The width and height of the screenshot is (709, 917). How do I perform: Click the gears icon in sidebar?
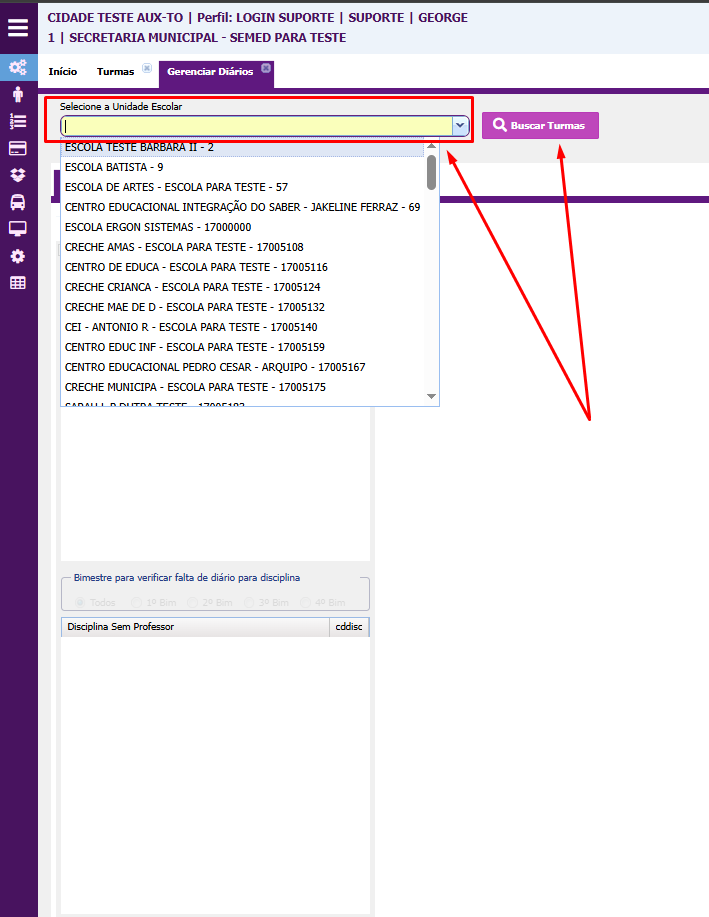18,68
